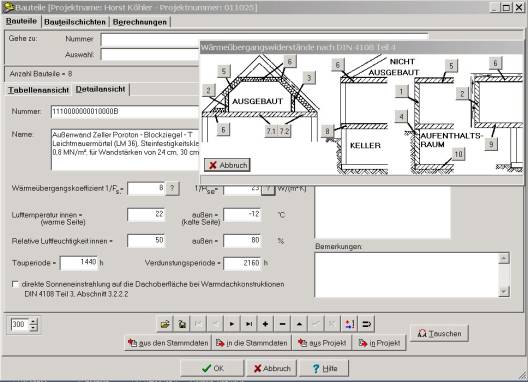Viewport: 528px width, 382px height.
Task: Select label 3 in the AUSGEBAUT roof diagram
Action: (x=309, y=78)
